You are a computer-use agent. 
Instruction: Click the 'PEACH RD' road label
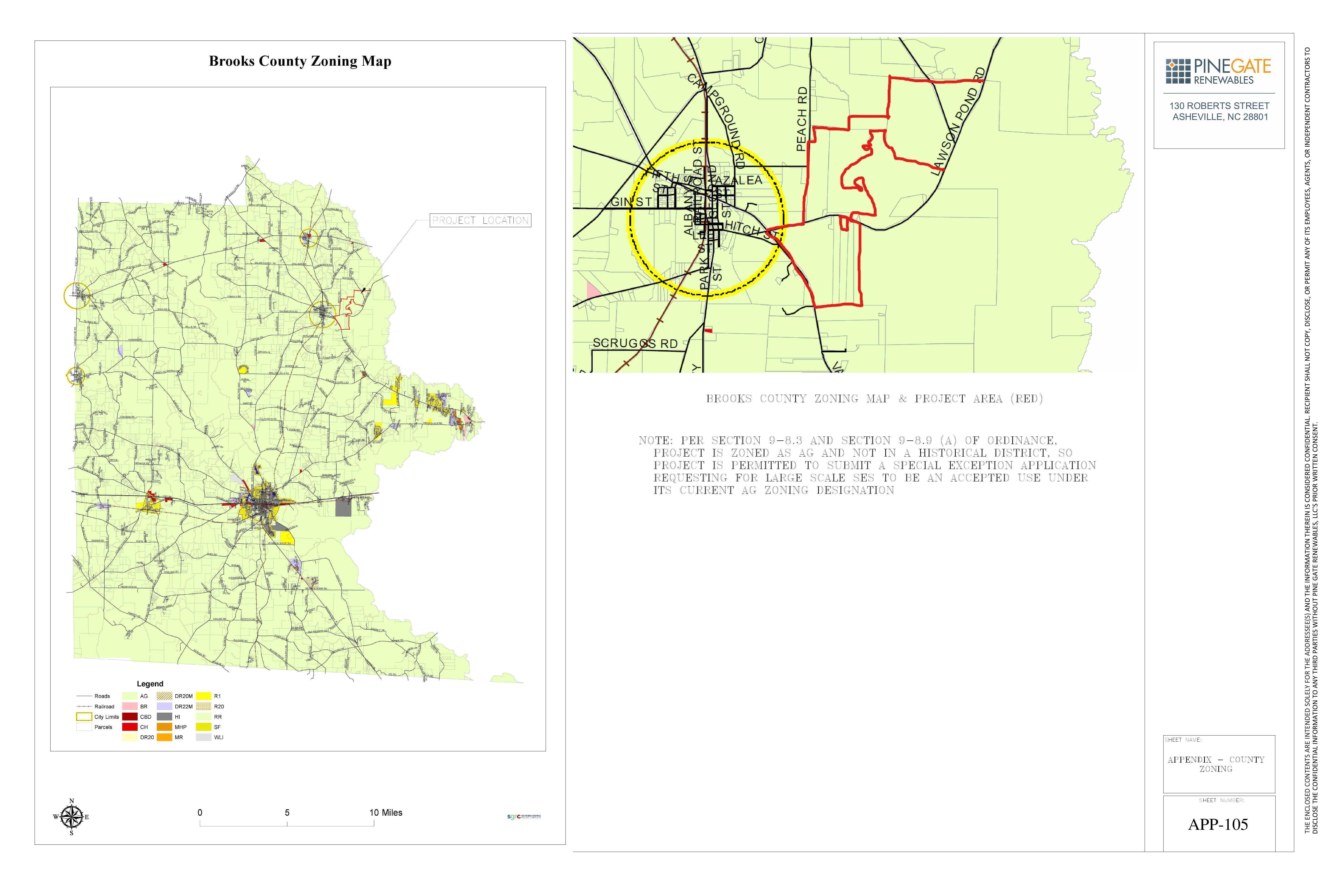(802, 119)
